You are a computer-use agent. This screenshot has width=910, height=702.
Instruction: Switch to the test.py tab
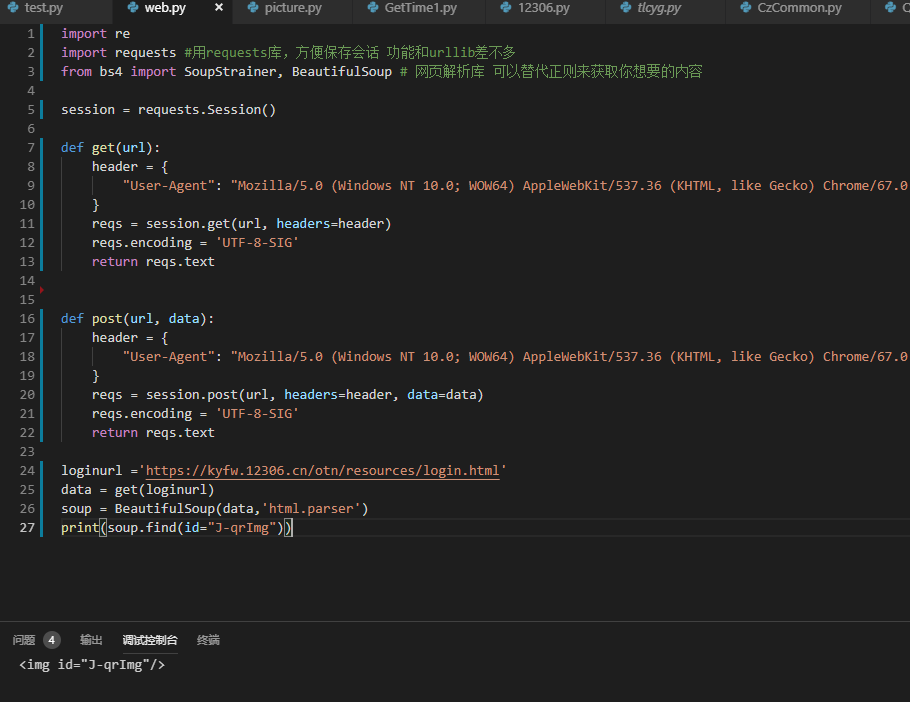coord(44,8)
